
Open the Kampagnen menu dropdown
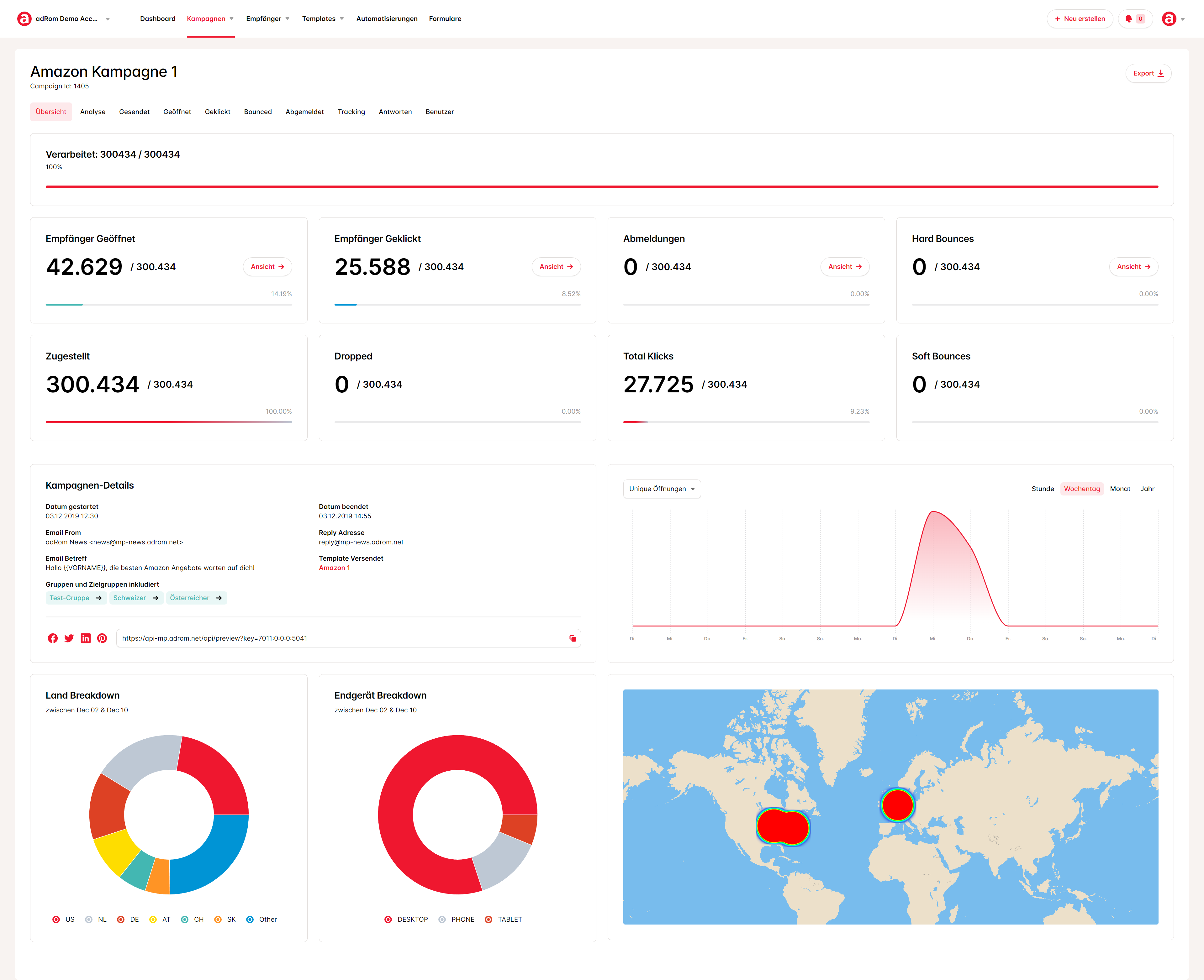[231, 18]
